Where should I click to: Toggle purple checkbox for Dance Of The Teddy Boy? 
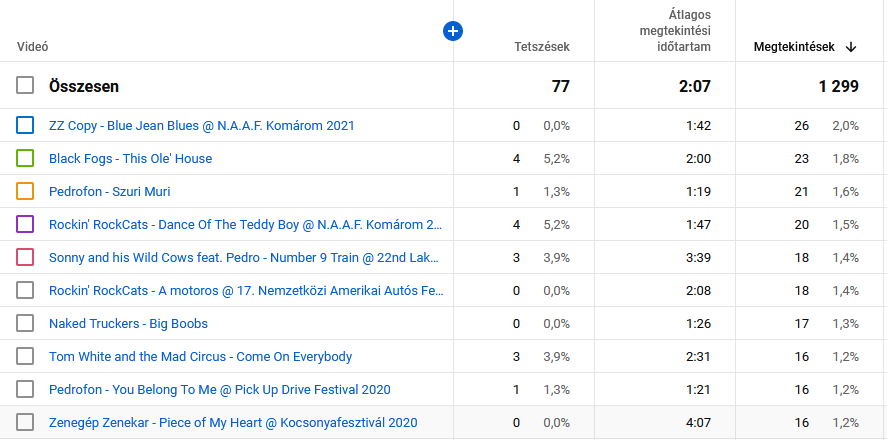click(x=25, y=225)
